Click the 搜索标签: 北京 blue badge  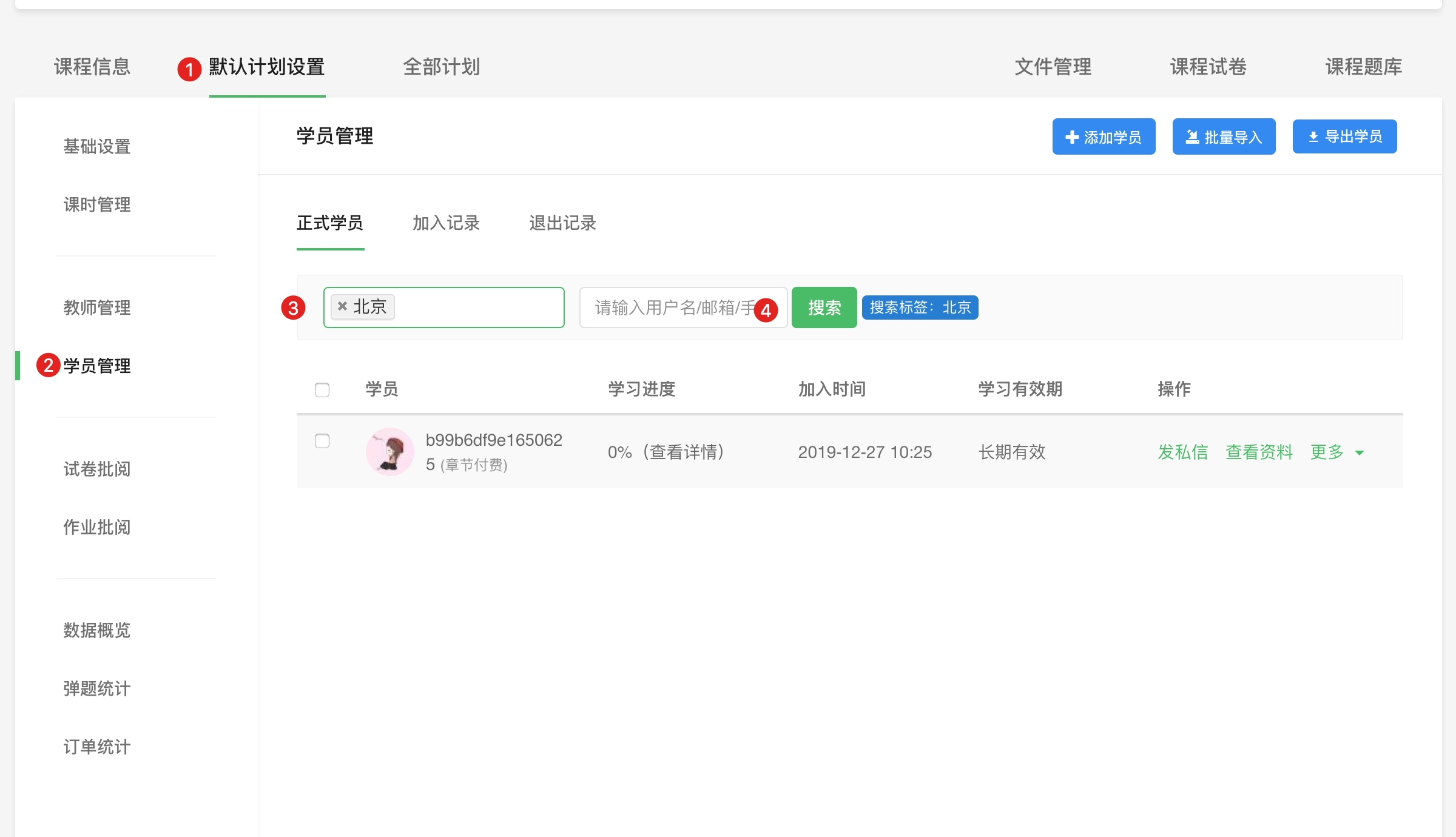coord(920,308)
